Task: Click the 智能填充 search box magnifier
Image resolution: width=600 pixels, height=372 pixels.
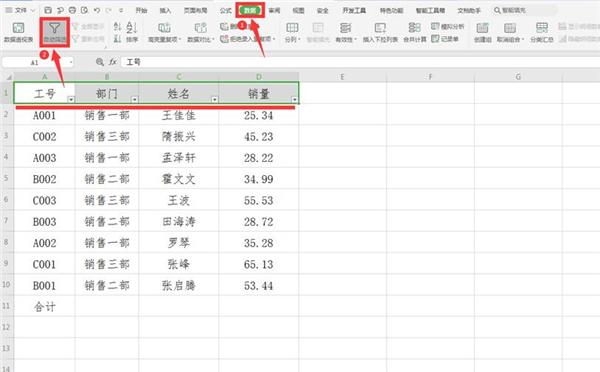Action: click(497, 10)
